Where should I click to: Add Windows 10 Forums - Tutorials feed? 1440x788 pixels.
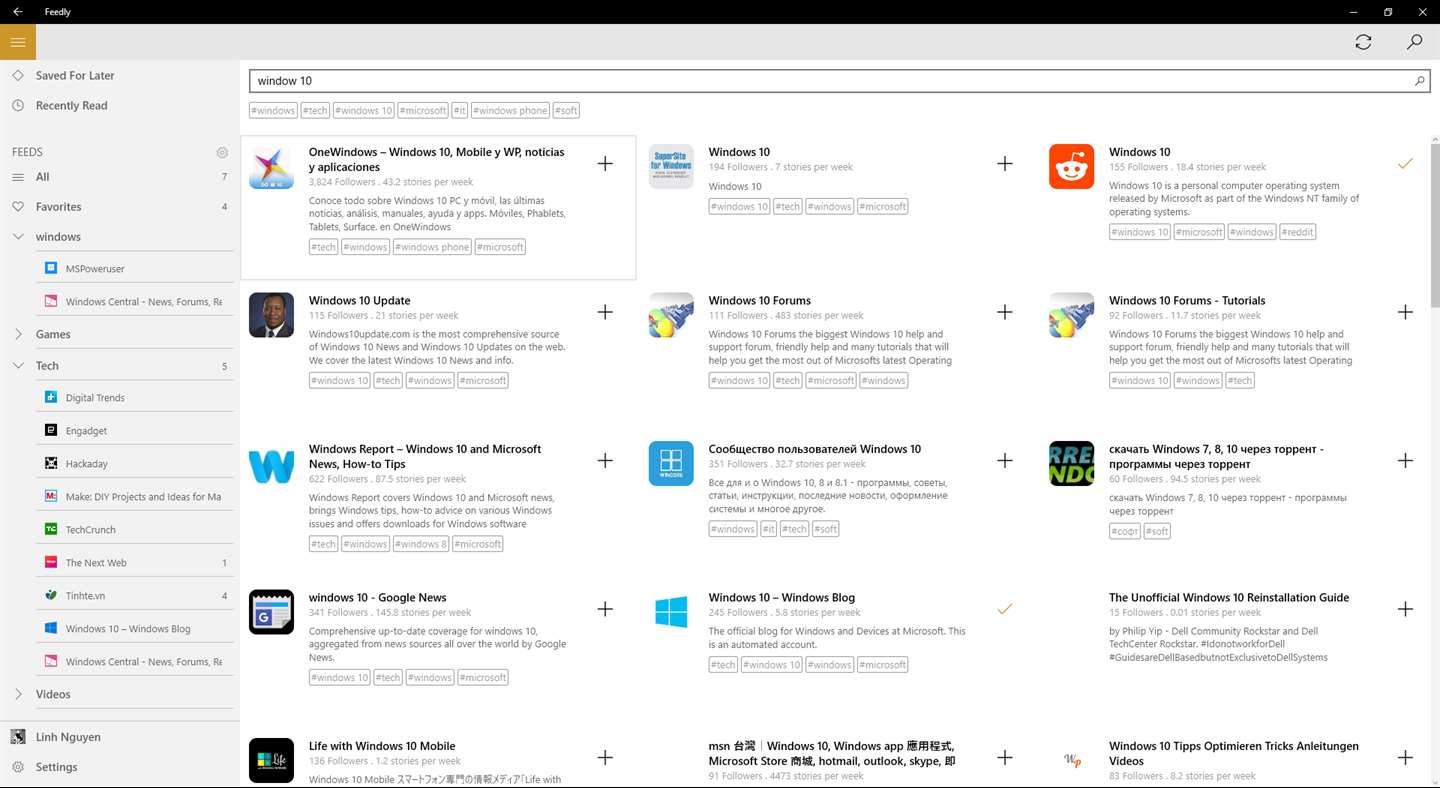[x=1405, y=312]
